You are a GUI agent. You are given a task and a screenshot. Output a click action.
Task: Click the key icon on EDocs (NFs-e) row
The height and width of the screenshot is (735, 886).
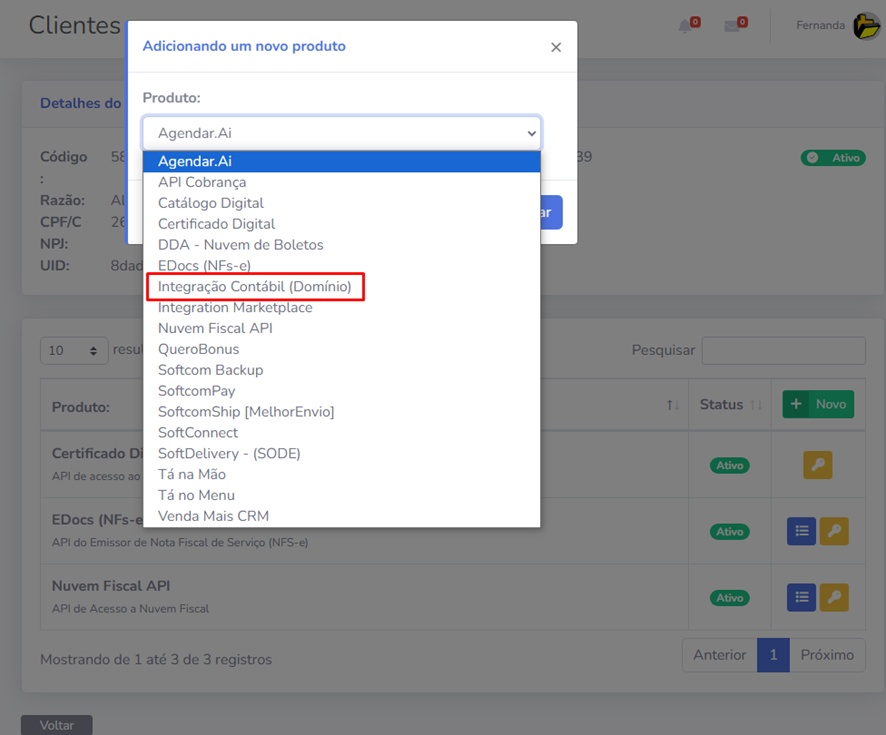834,531
